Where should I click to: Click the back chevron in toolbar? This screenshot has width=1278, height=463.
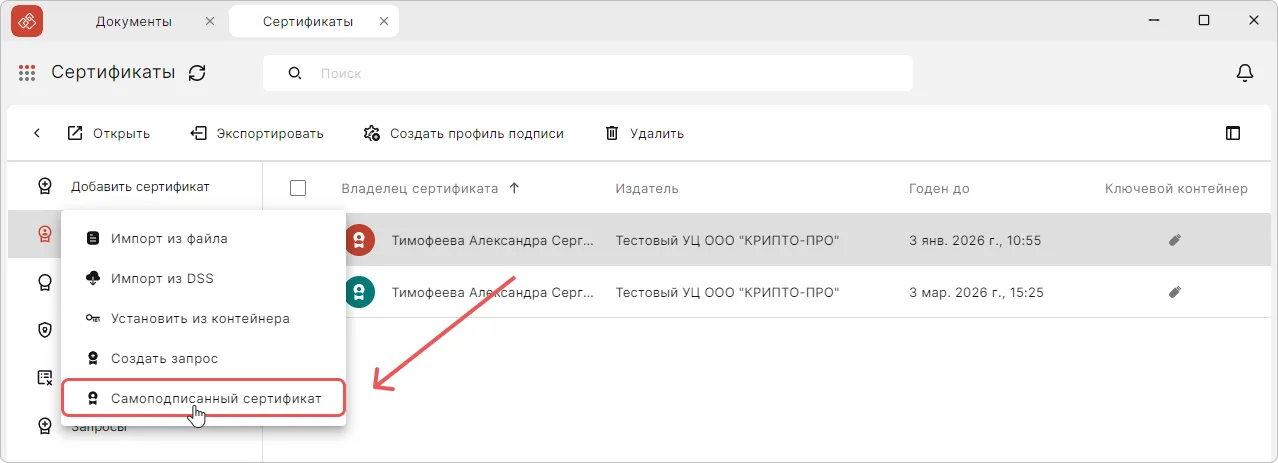pos(37,133)
